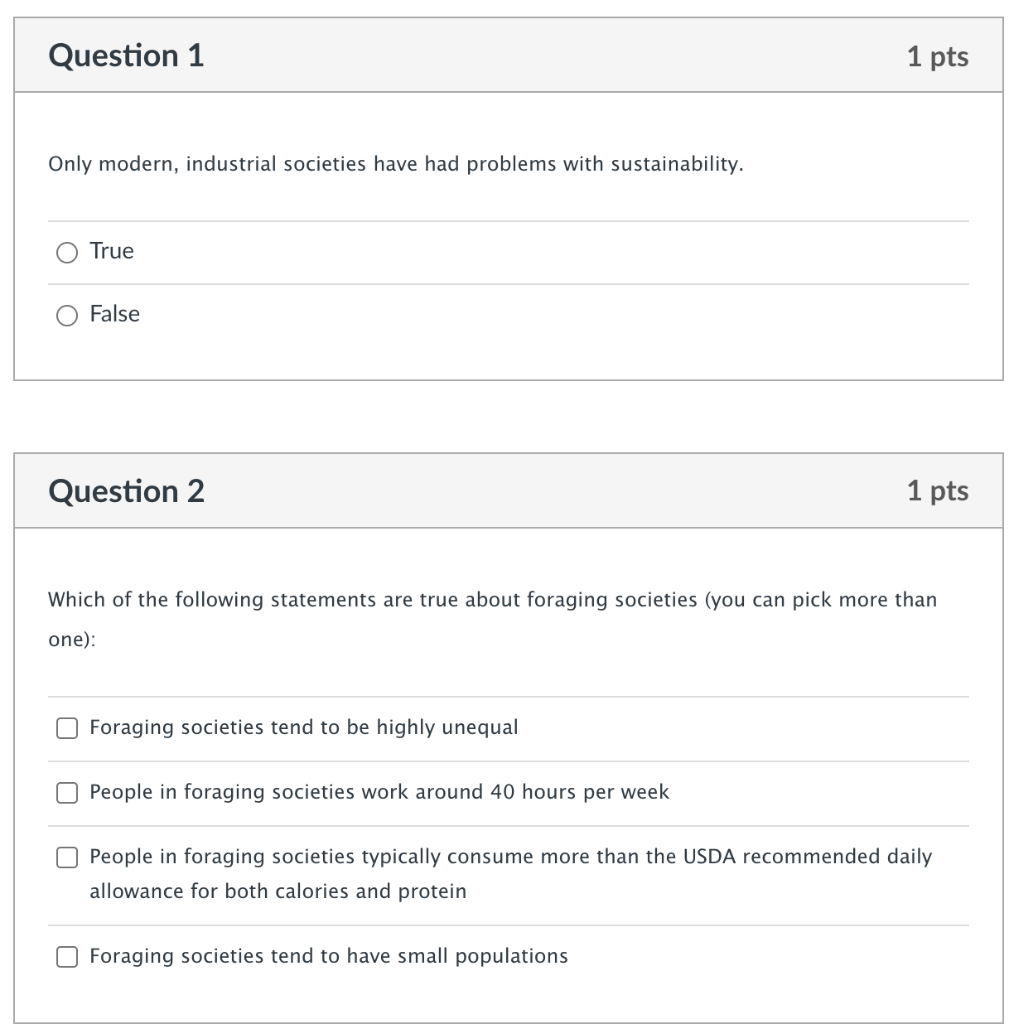Click the 'allowance for both calories and protein' line

(x=278, y=891)
